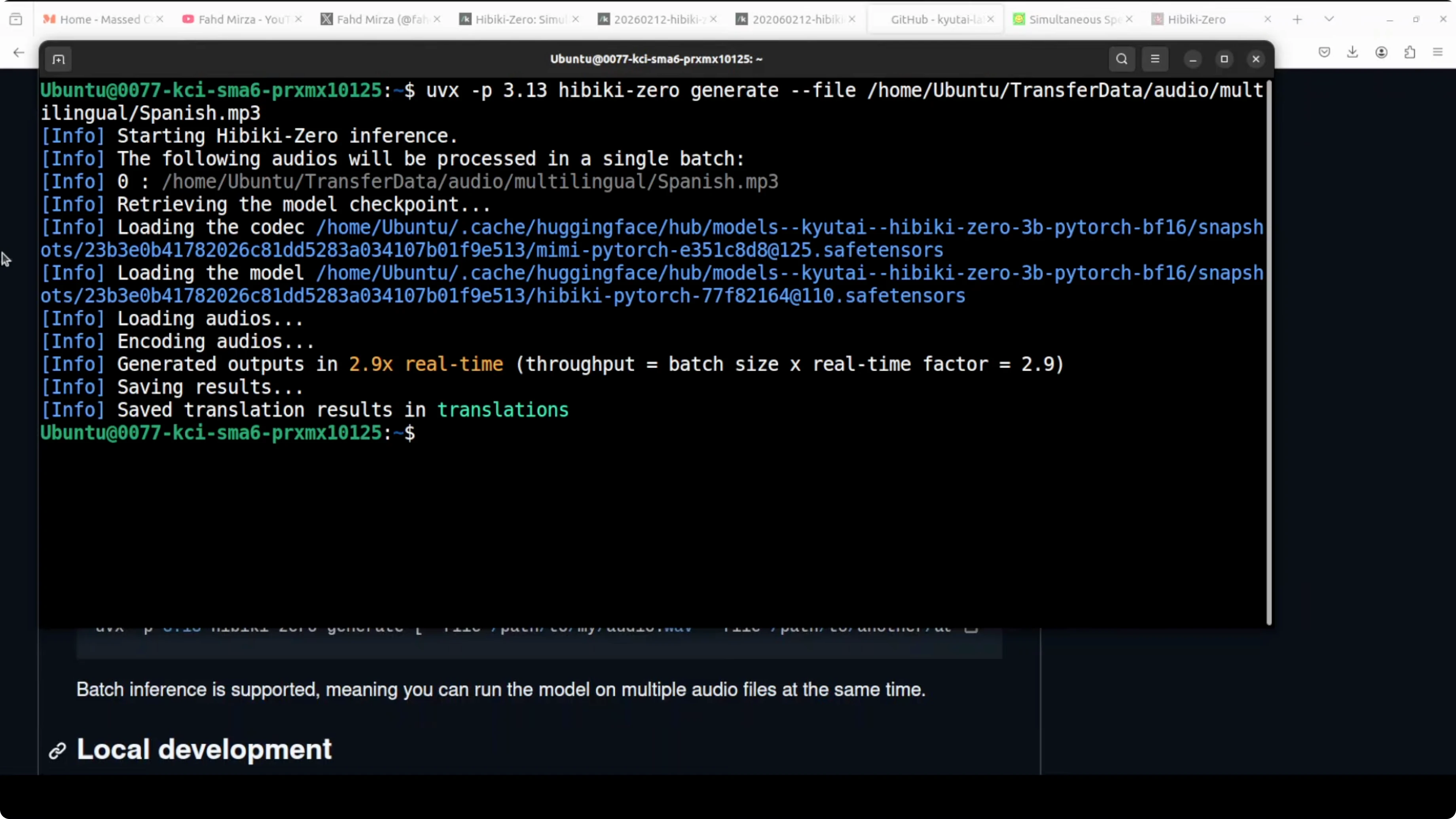The width and height of the screenshot is (1456, 819).
Task: Click the Pocket save icon
Action: 1324,53
